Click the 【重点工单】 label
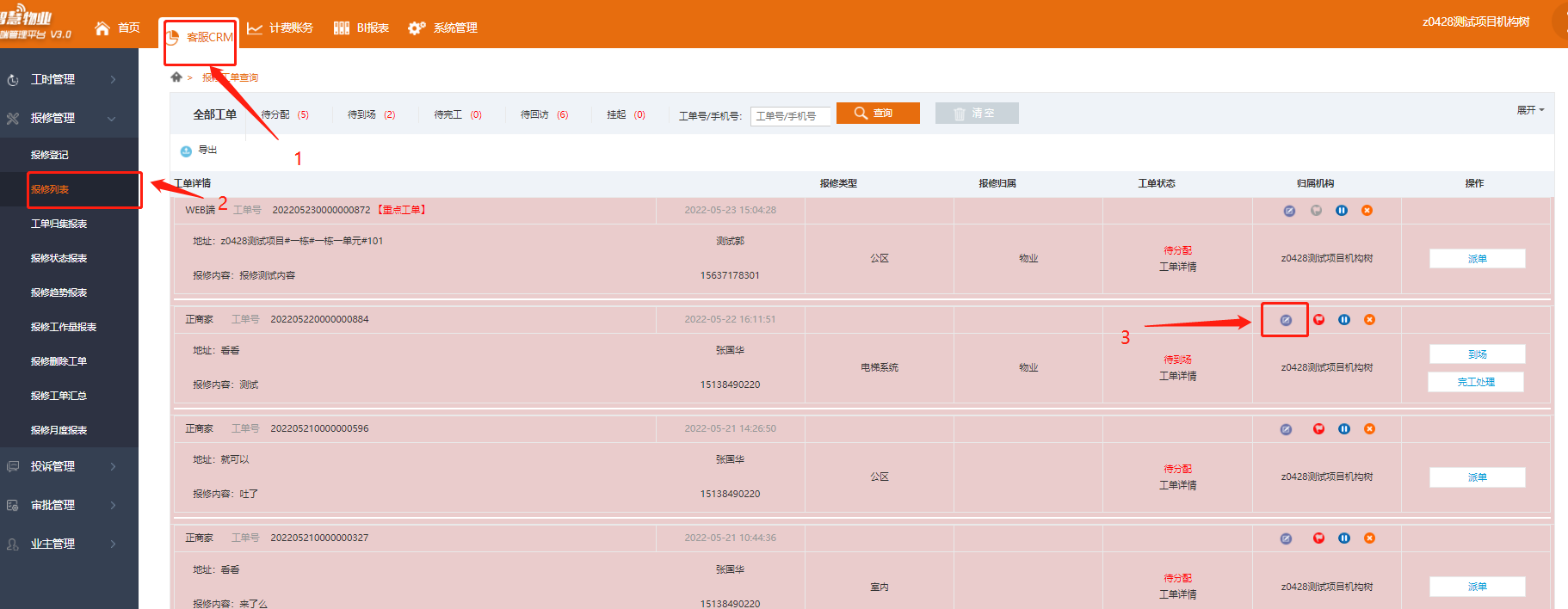Viewport: 1568px width, 609px height. click(402, 210)
